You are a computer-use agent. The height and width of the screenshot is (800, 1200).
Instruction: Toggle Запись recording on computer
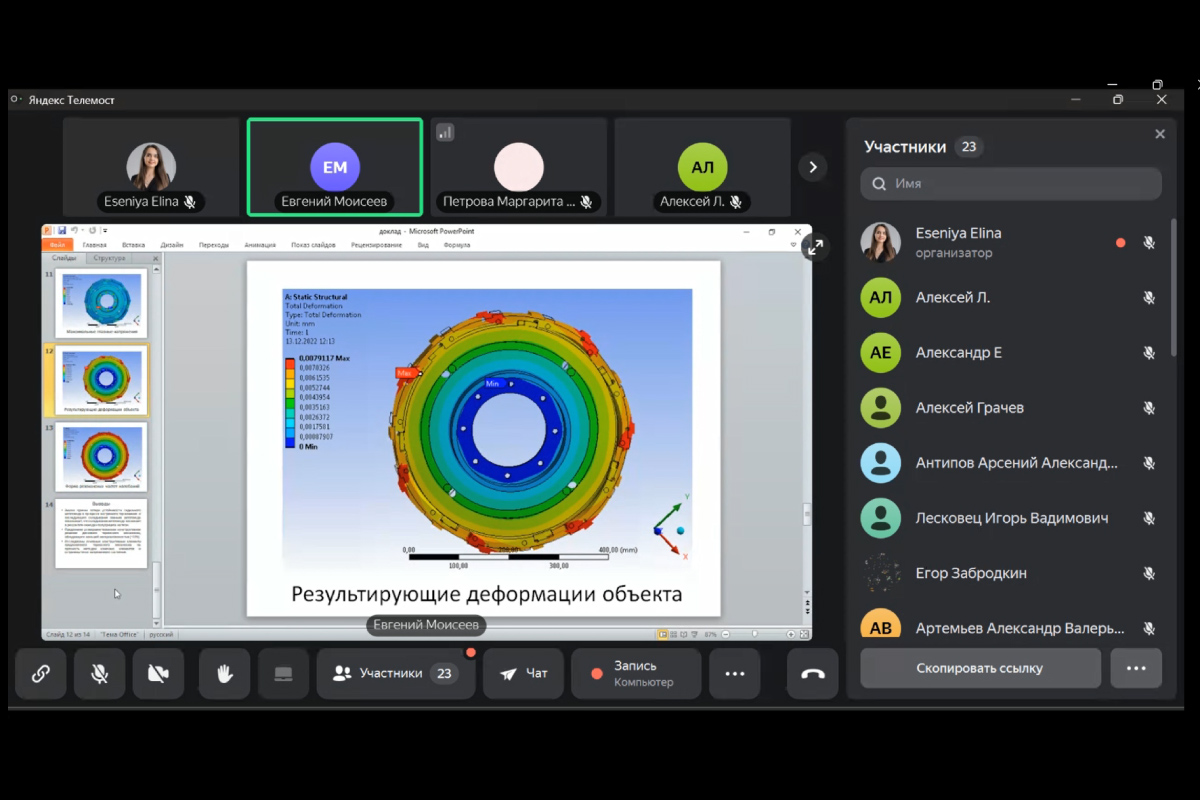pos(635,673)
